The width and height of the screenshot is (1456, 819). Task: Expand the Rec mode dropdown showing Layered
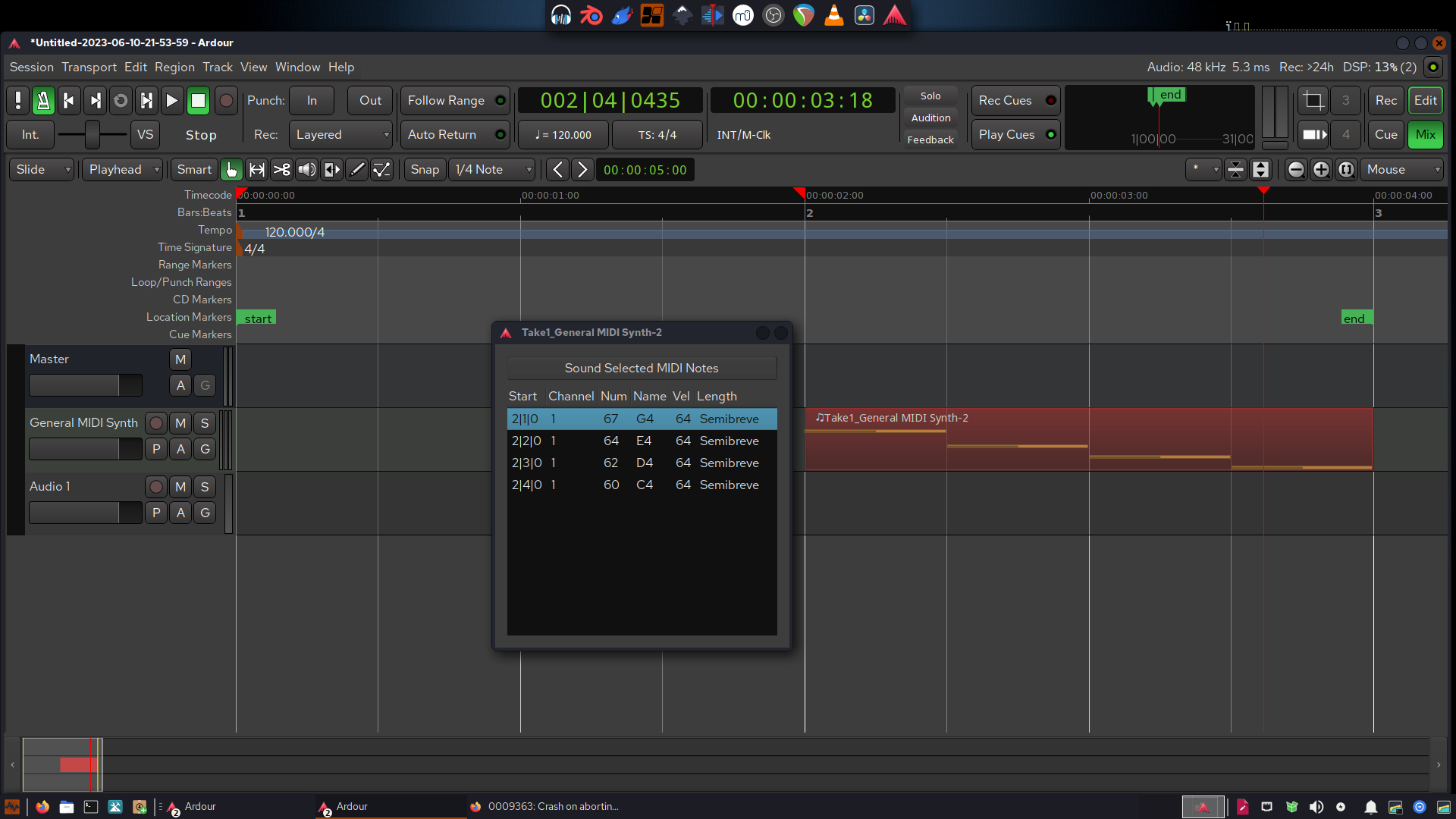340,134
